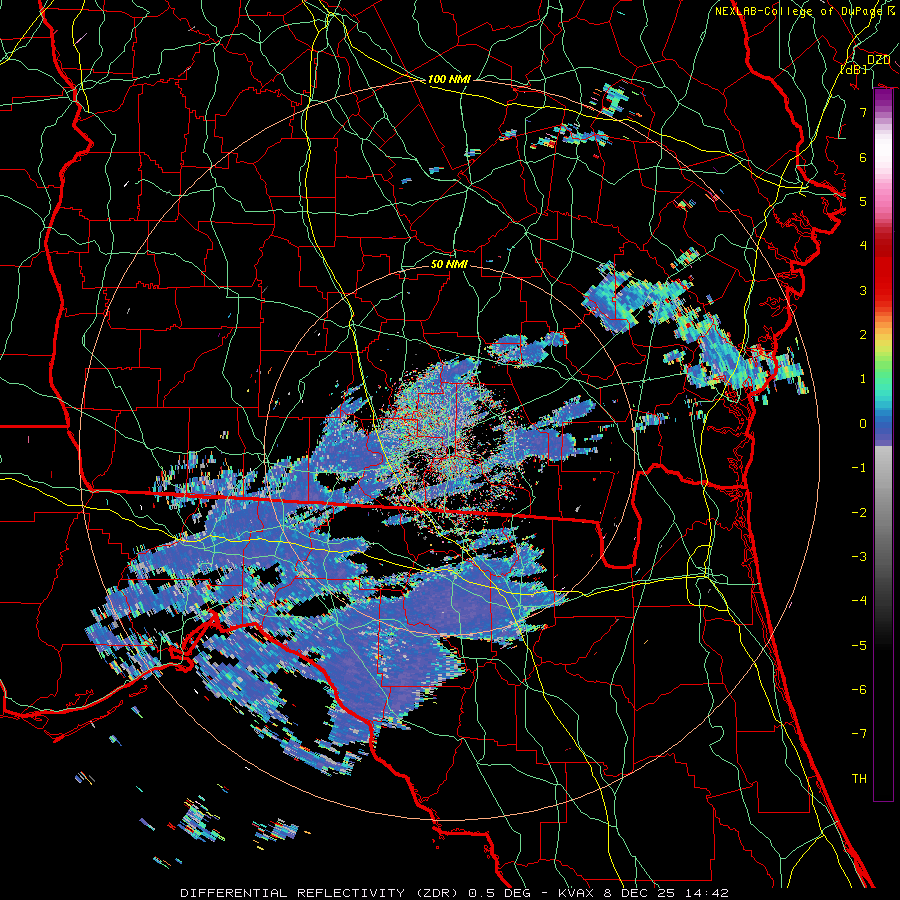Click the 2 value on the dB scale
Image resolution: width=900 pixels, height=900 pixels.
(863, 335)
